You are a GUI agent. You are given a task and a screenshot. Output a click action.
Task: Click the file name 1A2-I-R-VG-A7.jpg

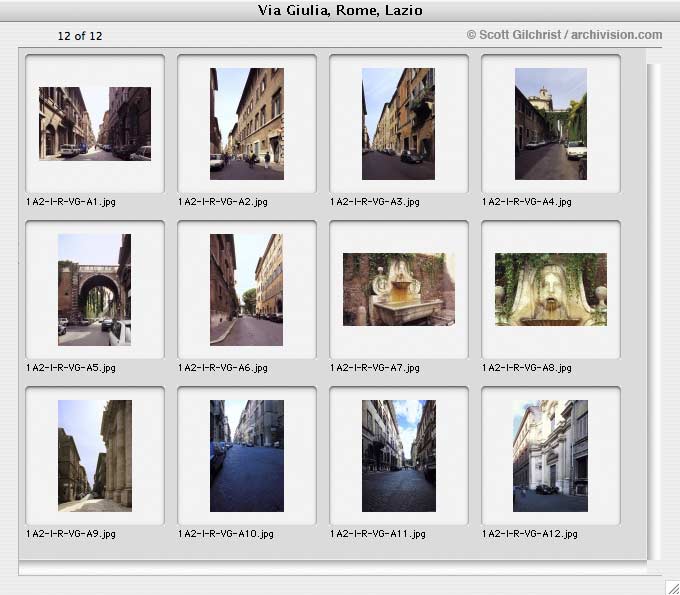(x=375, y=368)
